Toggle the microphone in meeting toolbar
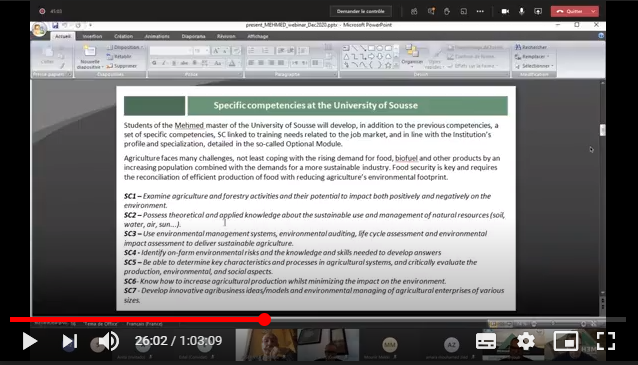The width and height of the screenshot is (638, 365). click(522, 11)
